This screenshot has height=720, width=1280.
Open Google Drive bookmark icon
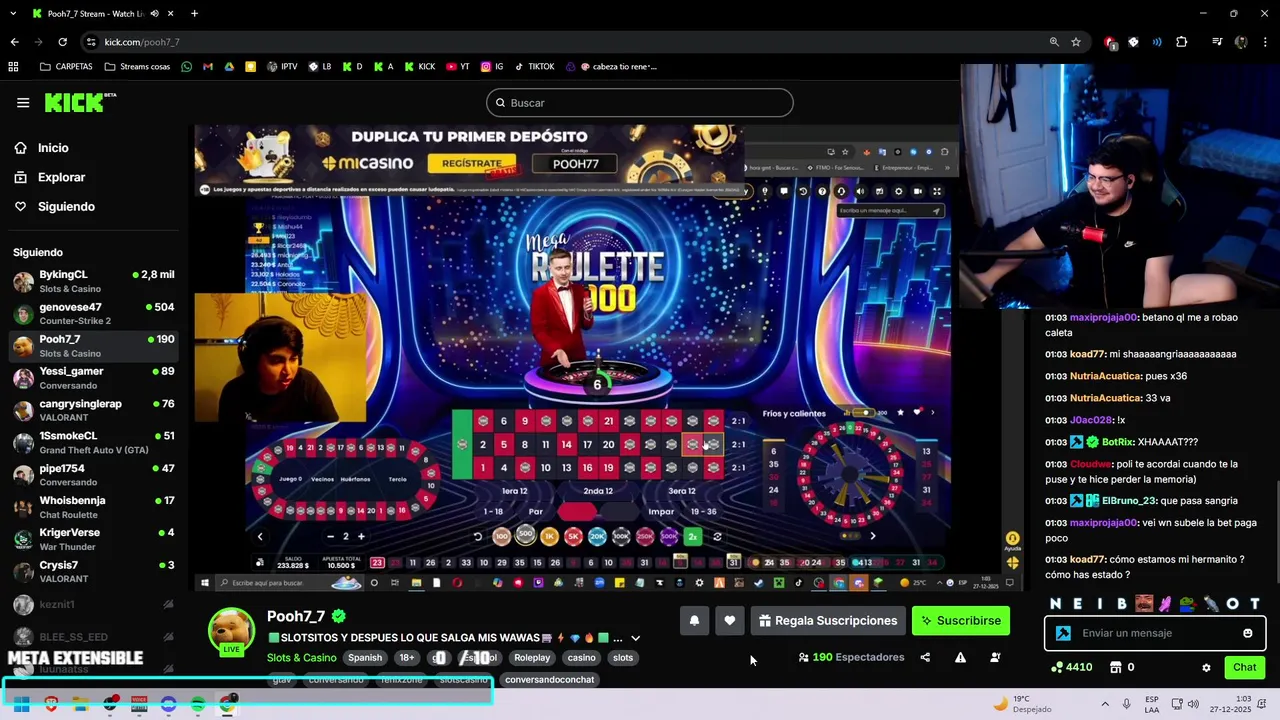click(229, 67)
